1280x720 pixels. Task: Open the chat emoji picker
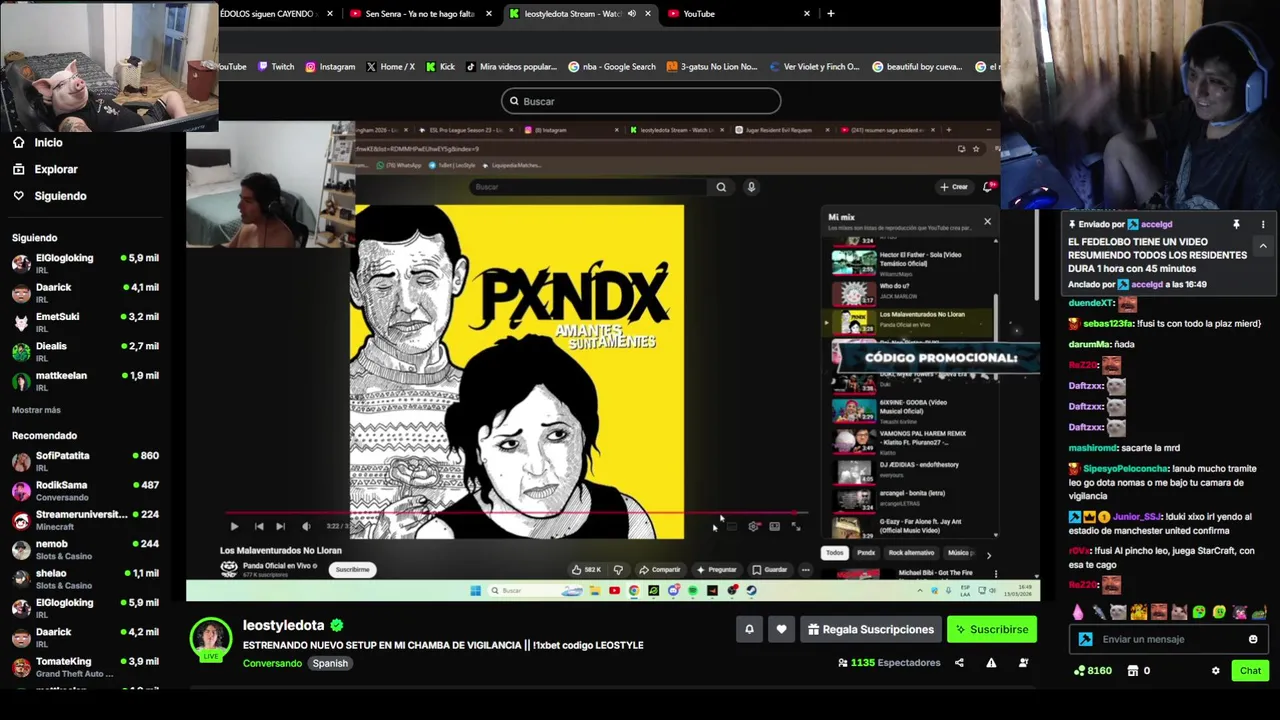1253,639
